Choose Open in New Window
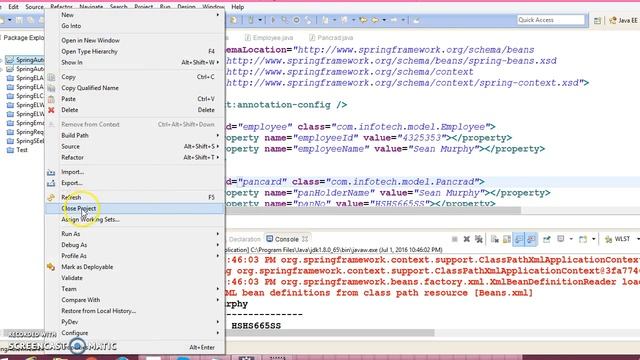640x360 pixels. click(x=135, y=41)
